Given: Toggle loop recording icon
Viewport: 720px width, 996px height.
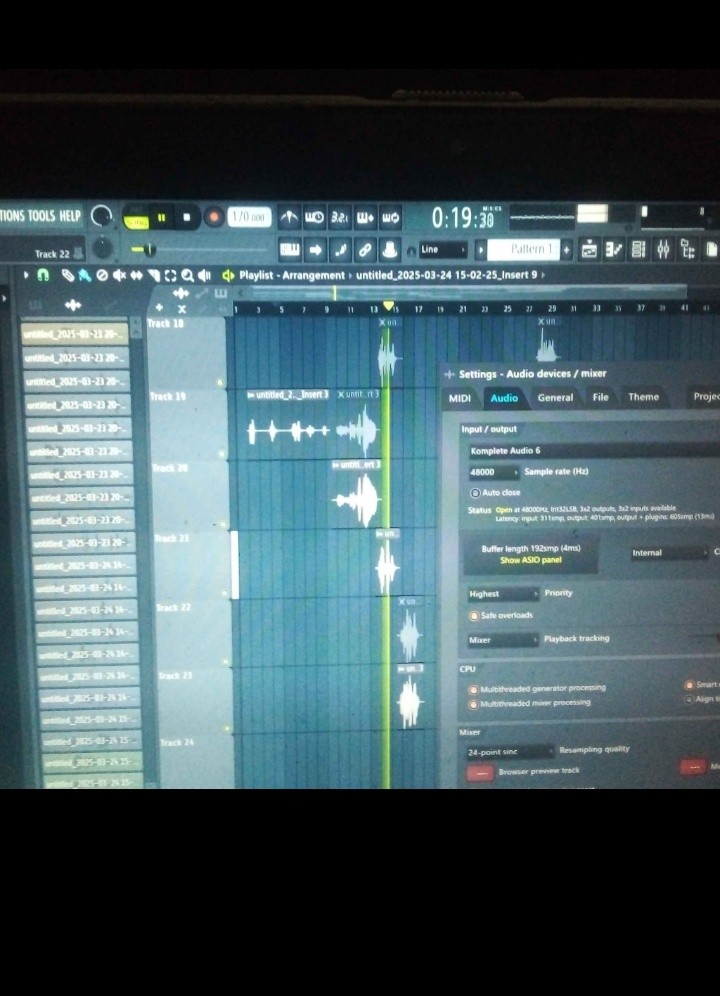Looking at the screenshot, I should point(390,217).
